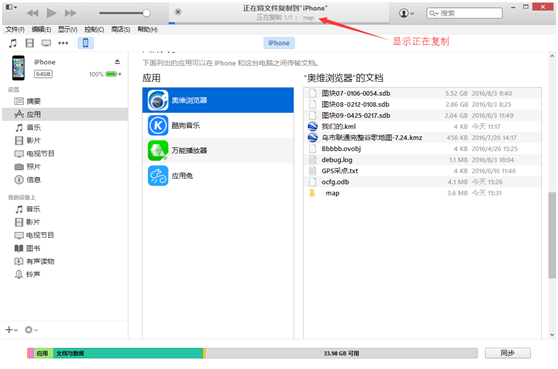Eject the iPhone device
Screen dimensions: 558x369
[x=117, y=62]
